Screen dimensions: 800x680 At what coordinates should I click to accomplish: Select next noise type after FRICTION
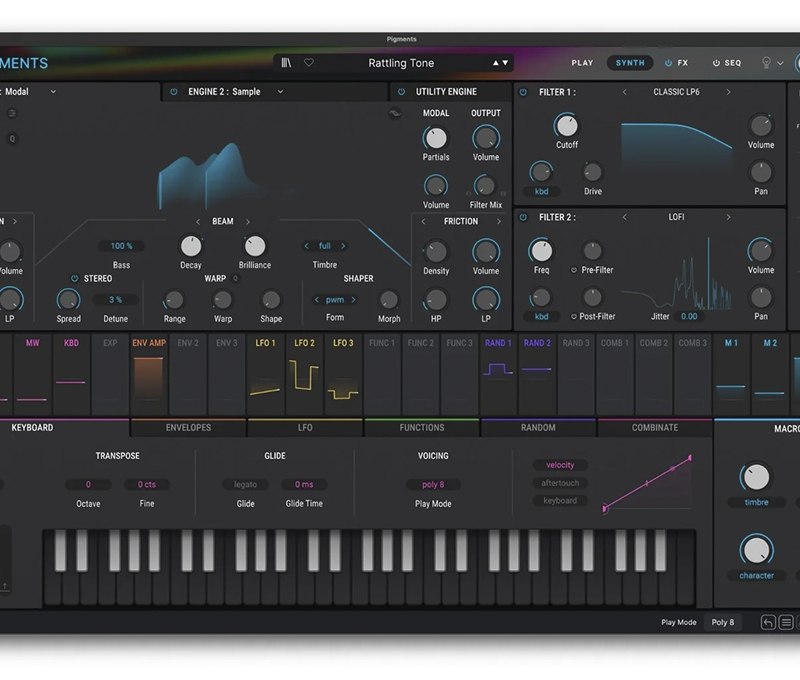498,221
